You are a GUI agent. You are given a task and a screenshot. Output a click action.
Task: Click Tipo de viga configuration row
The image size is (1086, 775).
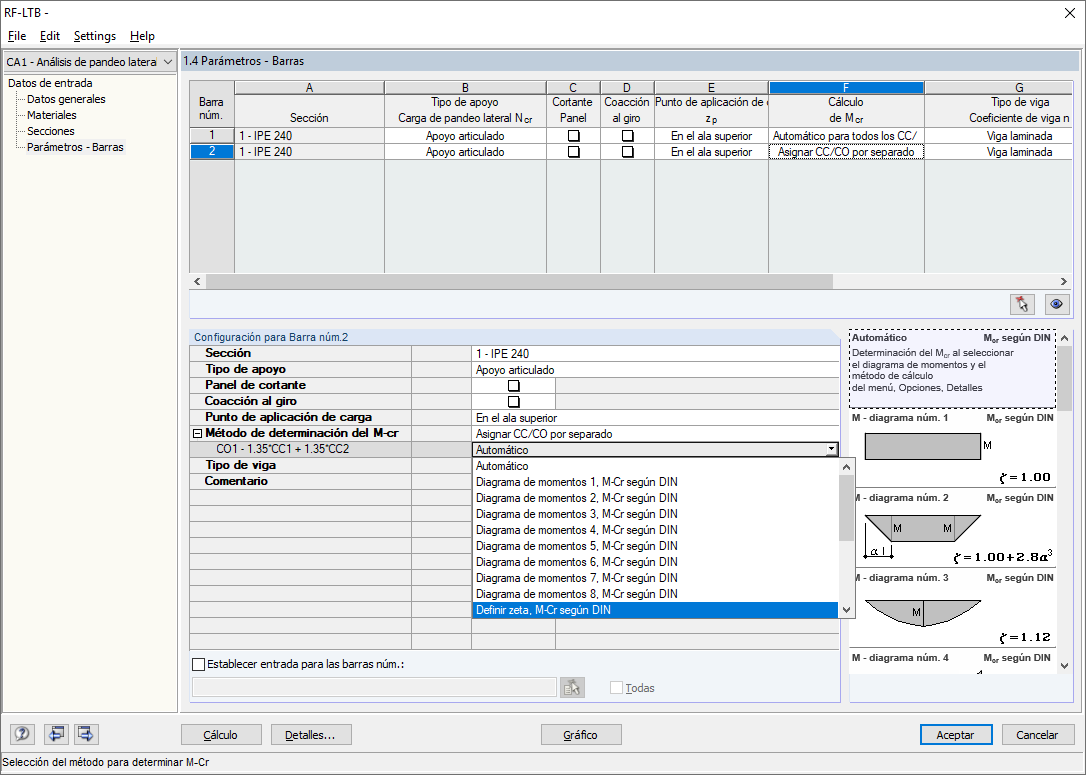(514, 465)
